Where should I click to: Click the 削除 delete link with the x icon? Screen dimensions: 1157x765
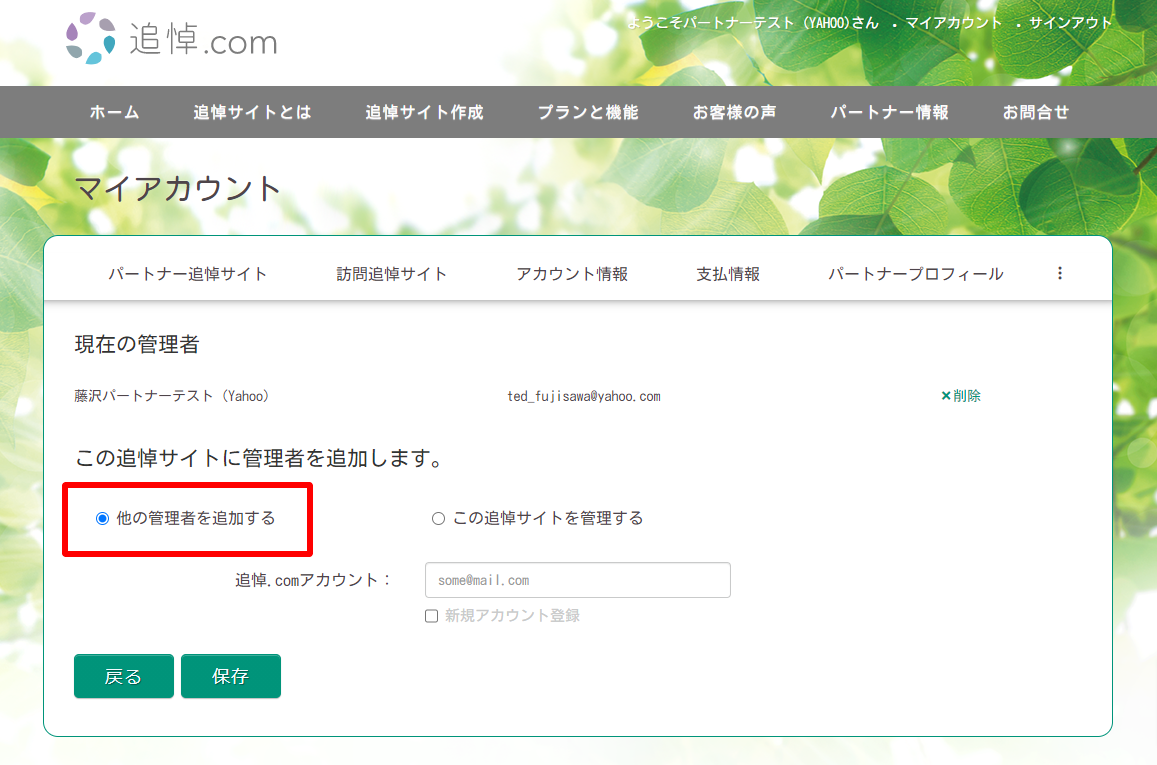[x=961, y=396]
